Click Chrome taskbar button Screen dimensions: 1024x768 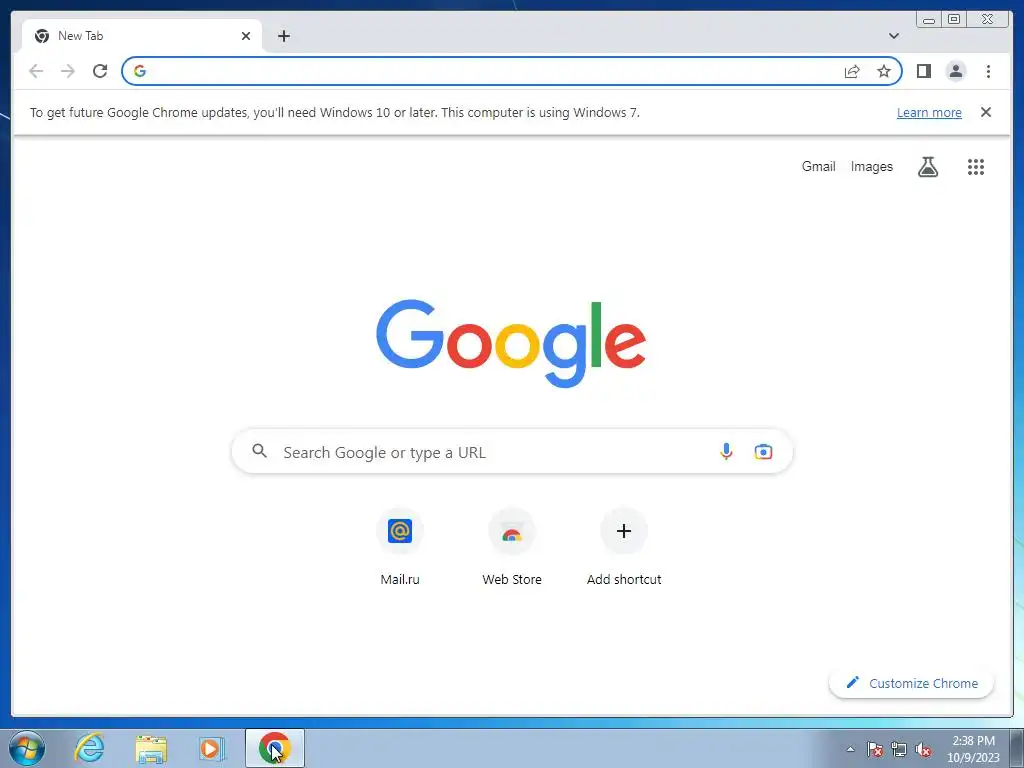pos(274,748)
